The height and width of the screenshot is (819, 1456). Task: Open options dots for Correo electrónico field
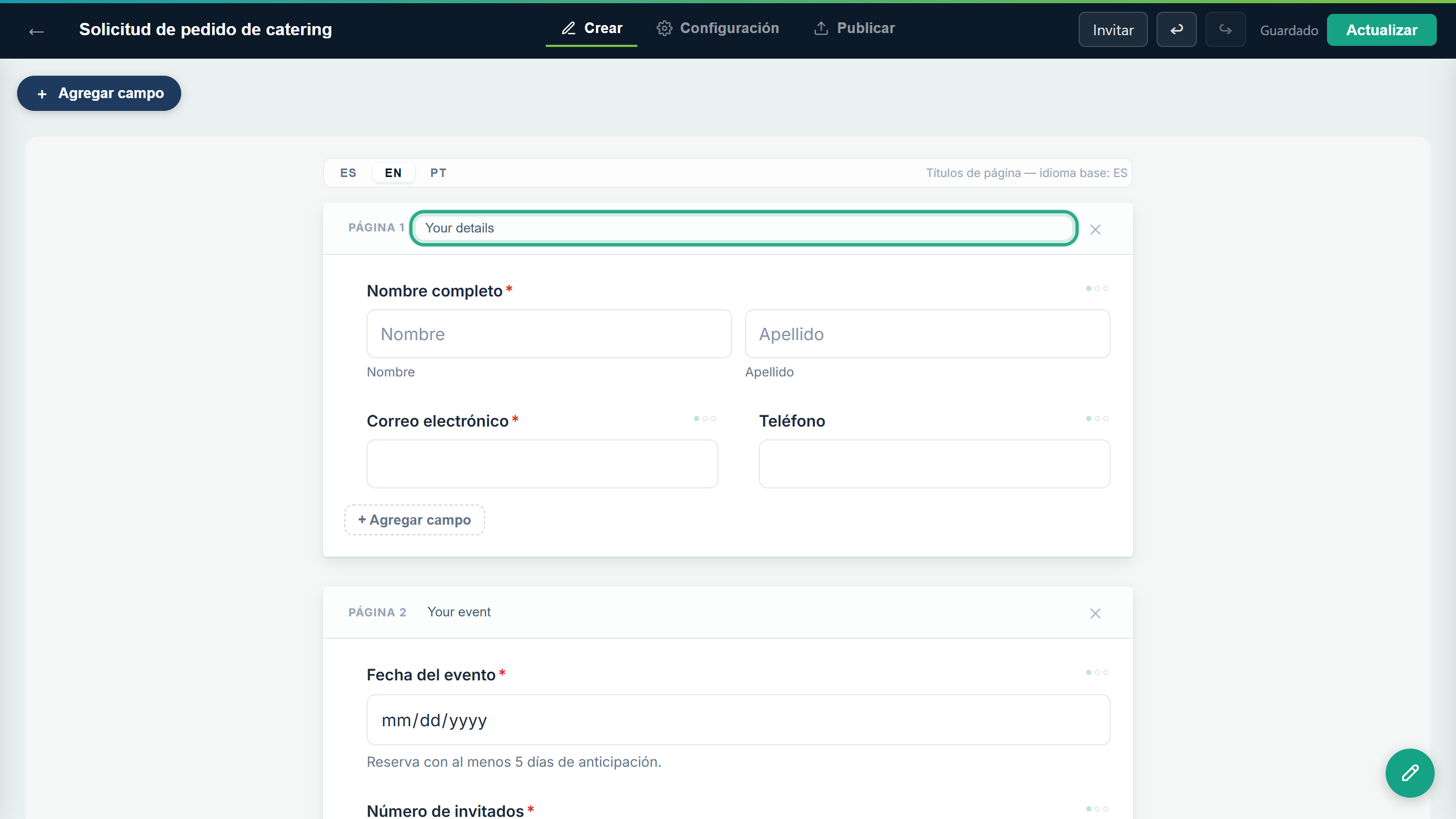(x=705, y=419)
